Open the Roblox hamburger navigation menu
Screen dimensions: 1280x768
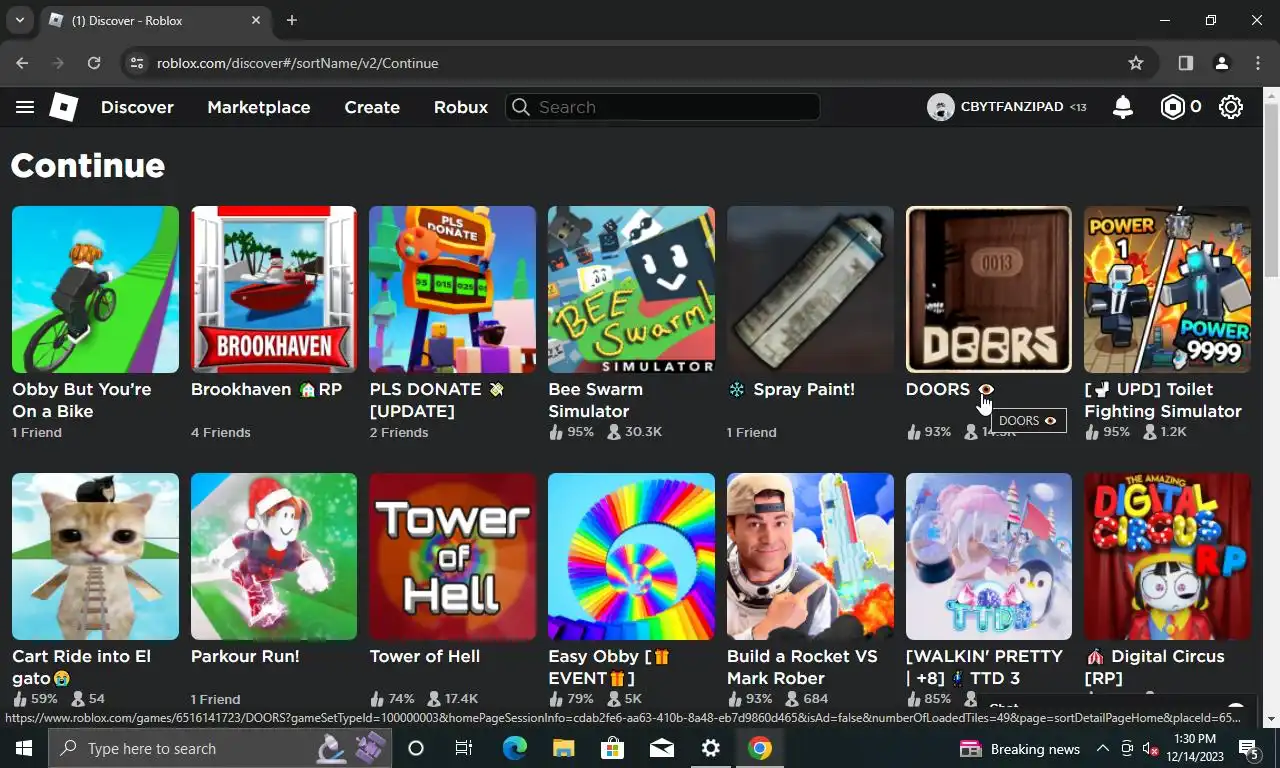[25, 107]
